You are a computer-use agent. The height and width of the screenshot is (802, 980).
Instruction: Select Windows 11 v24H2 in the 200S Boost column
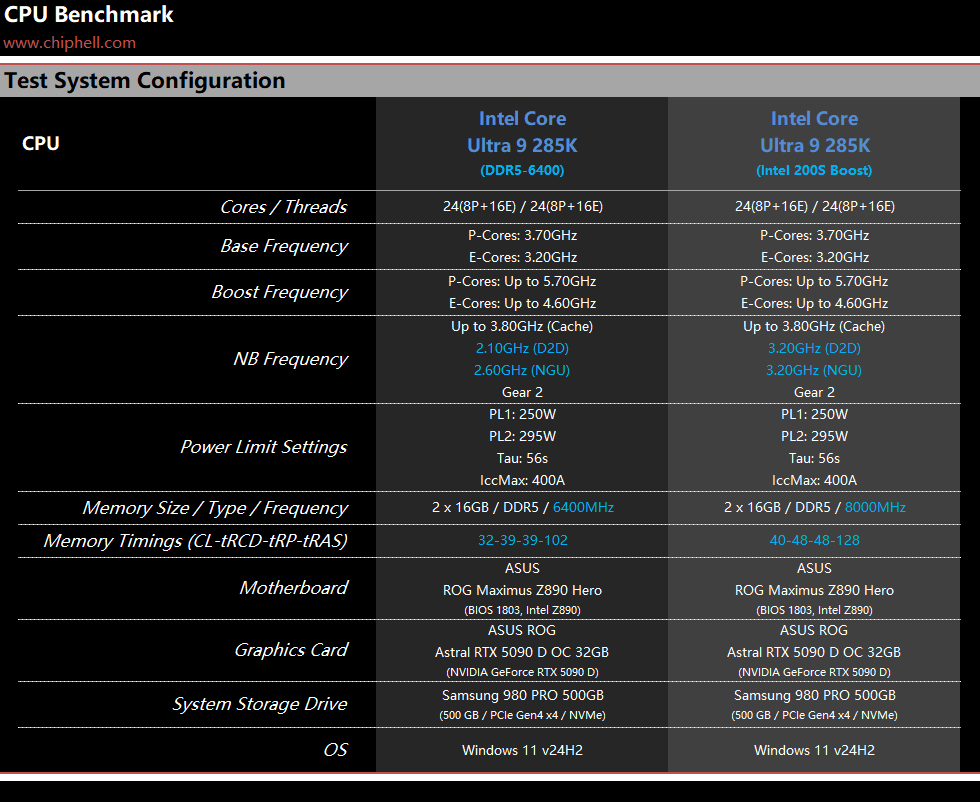pos(814,750)
